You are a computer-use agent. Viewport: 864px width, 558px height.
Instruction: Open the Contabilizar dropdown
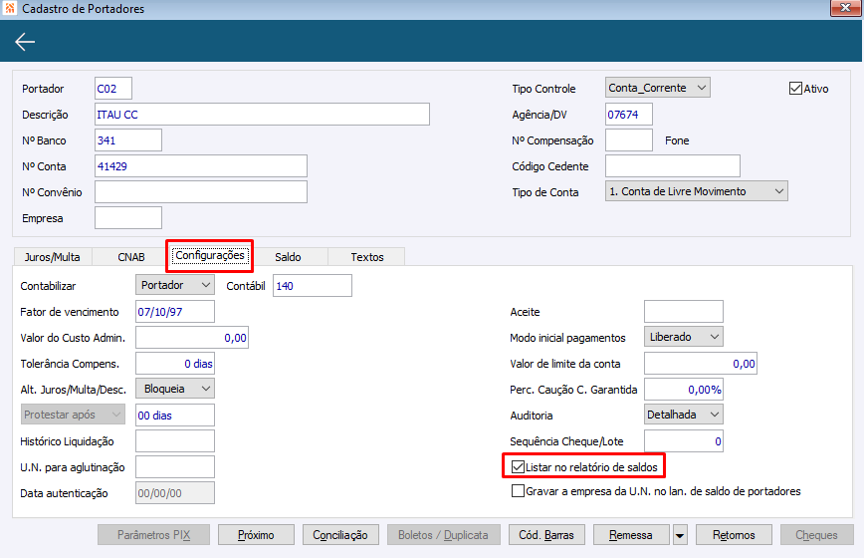pos(175,285)
